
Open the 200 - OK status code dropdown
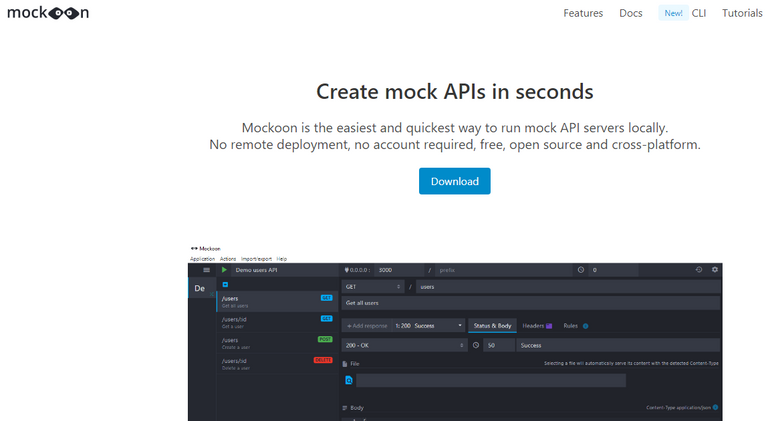404,345
